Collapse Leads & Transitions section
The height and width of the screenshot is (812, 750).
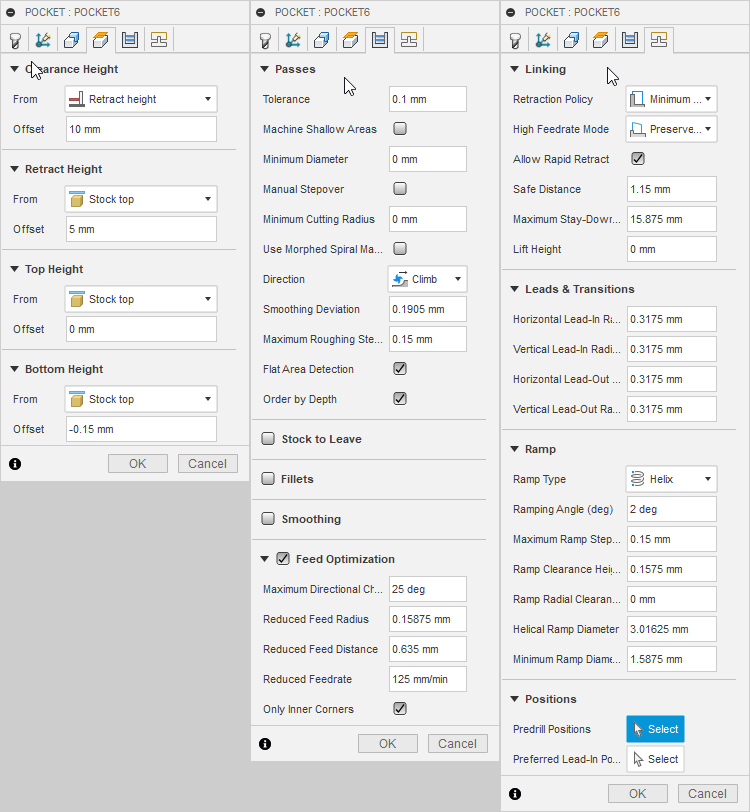(x=515, y=289)
